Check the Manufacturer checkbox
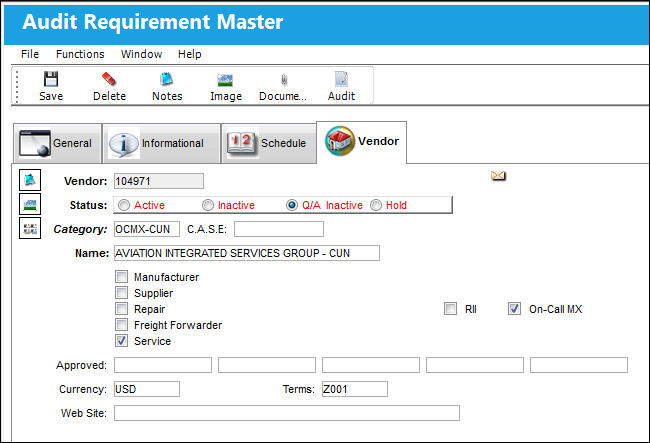 [121, 276]
